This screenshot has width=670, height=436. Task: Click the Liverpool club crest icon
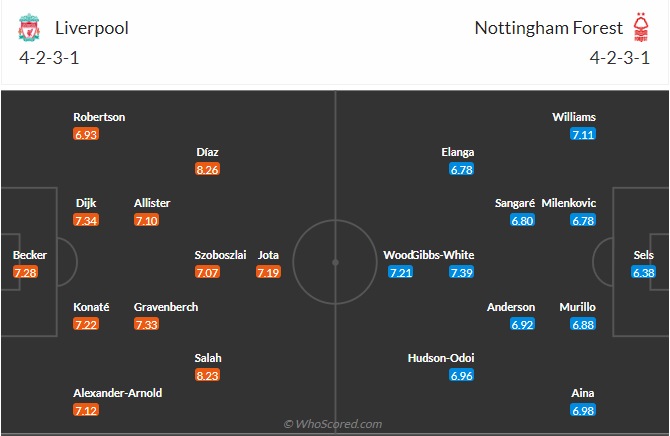(26, 28)
